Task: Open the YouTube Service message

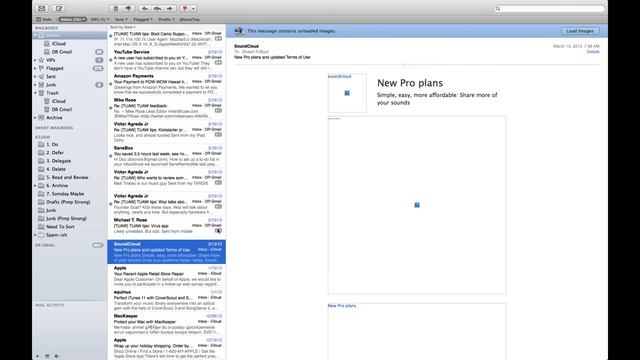Action: tap(167, 60)
